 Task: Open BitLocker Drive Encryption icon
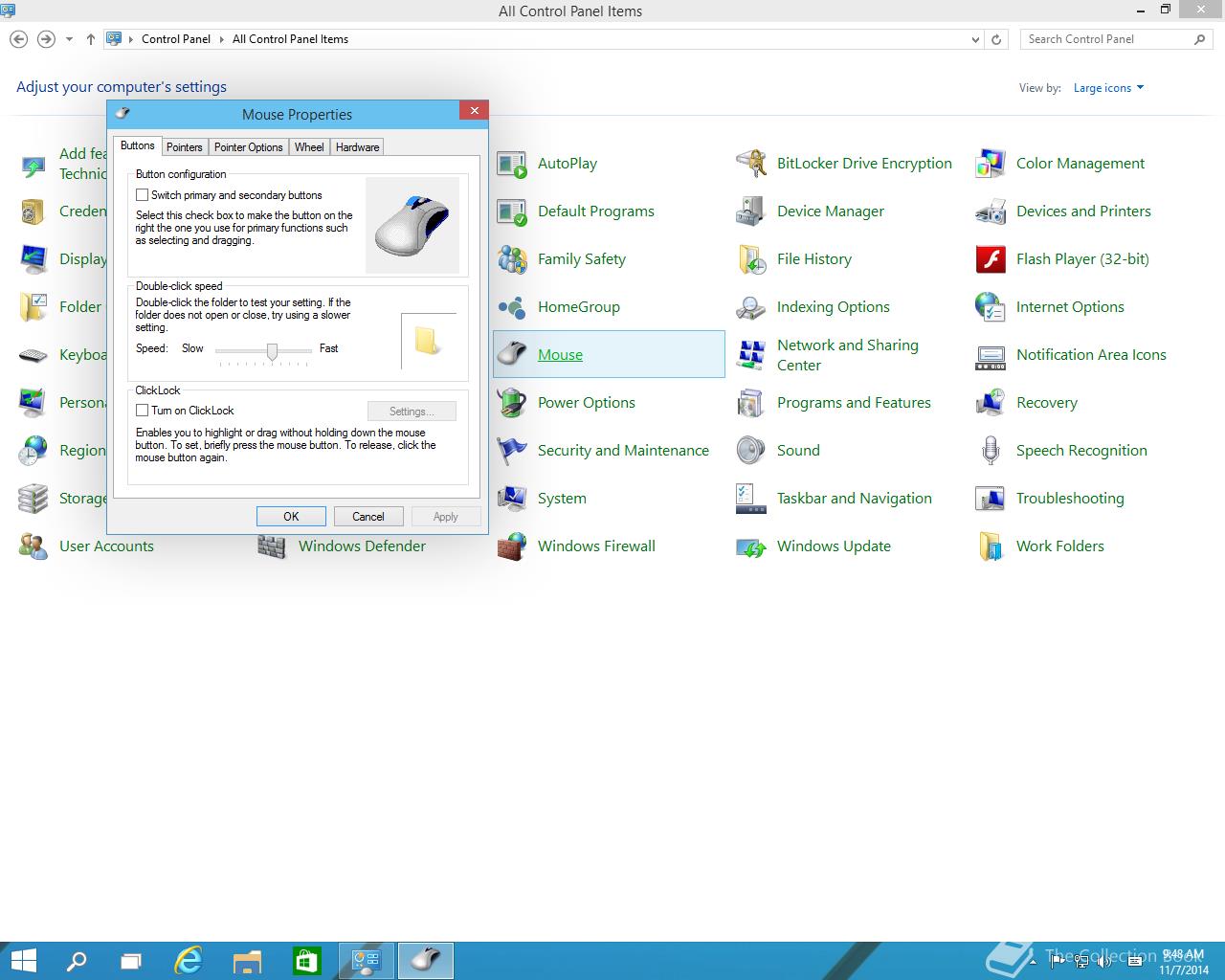point(751,164)
